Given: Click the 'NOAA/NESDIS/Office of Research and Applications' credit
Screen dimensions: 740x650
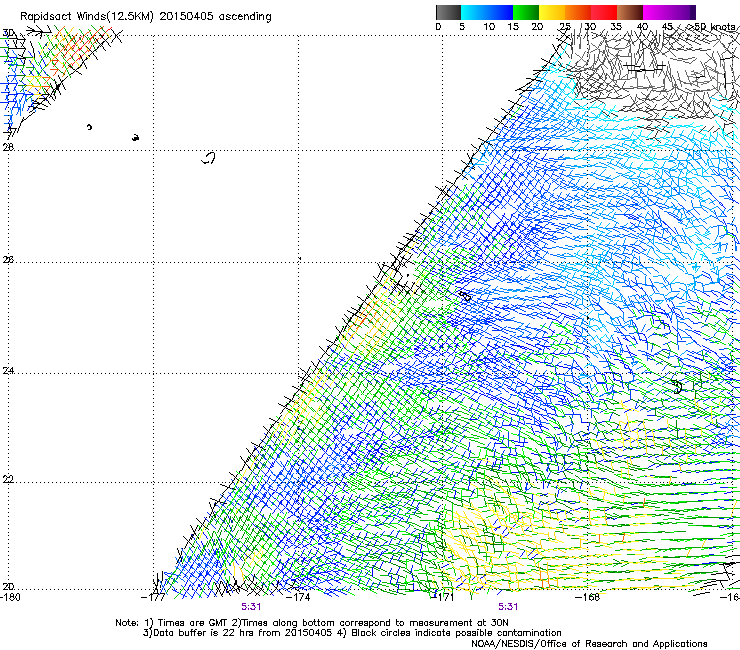Looking at the screenshot, I should 589,644.
